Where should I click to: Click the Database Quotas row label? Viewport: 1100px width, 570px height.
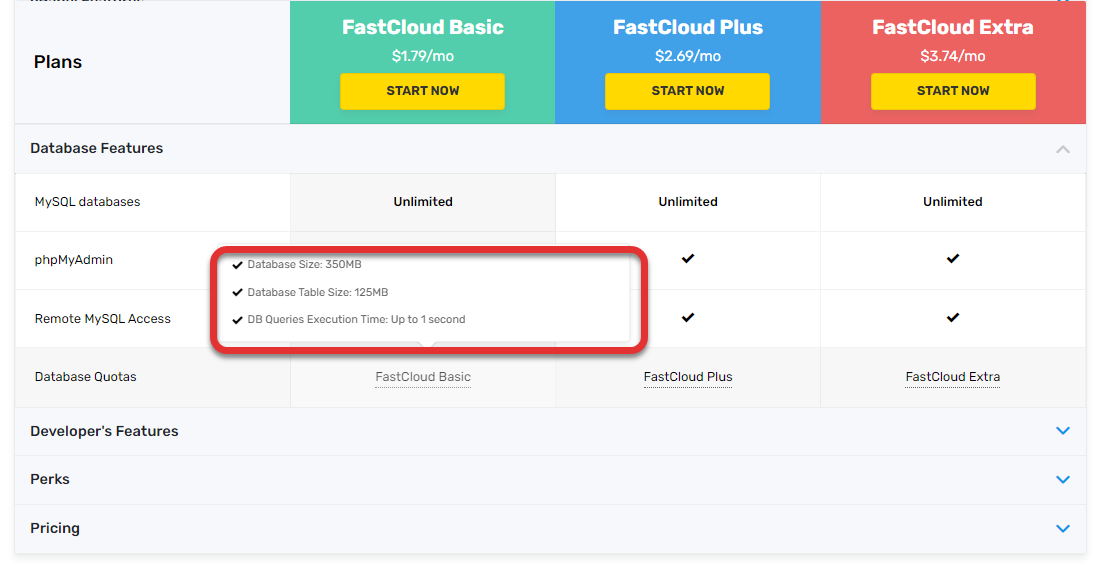[x=86, y=377]
